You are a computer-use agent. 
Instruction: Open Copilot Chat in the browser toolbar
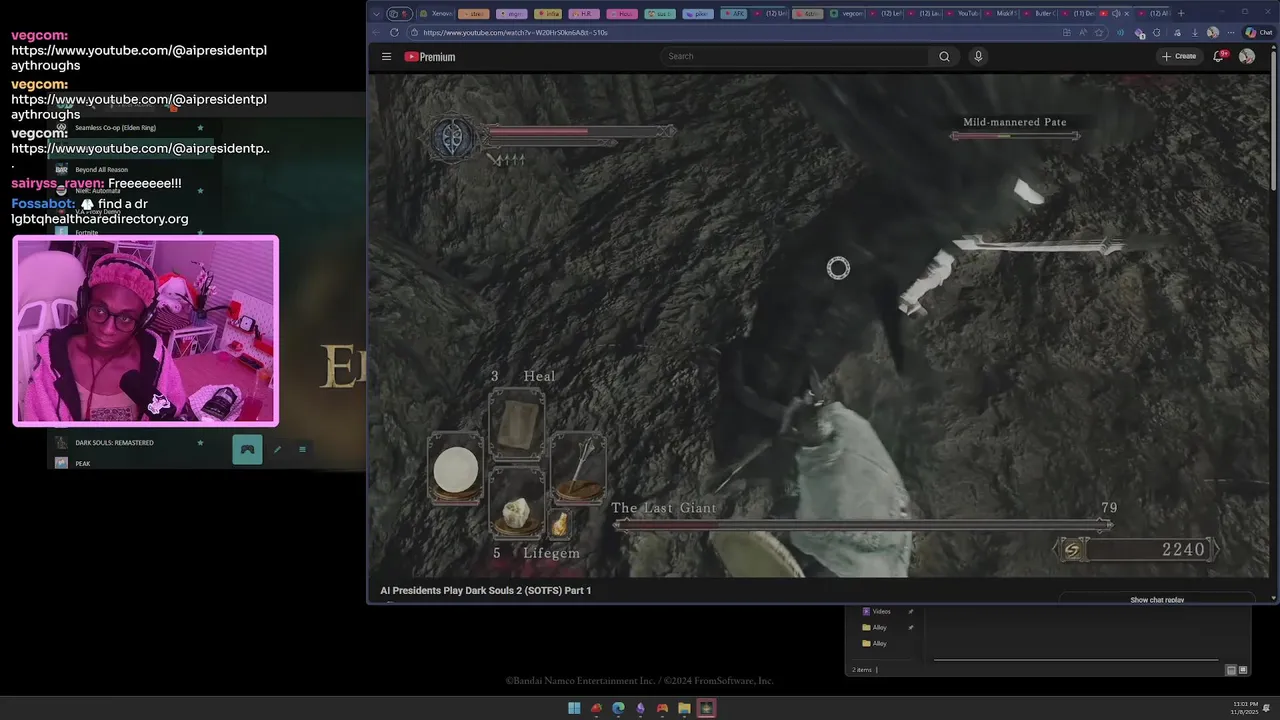[1258, 32]
